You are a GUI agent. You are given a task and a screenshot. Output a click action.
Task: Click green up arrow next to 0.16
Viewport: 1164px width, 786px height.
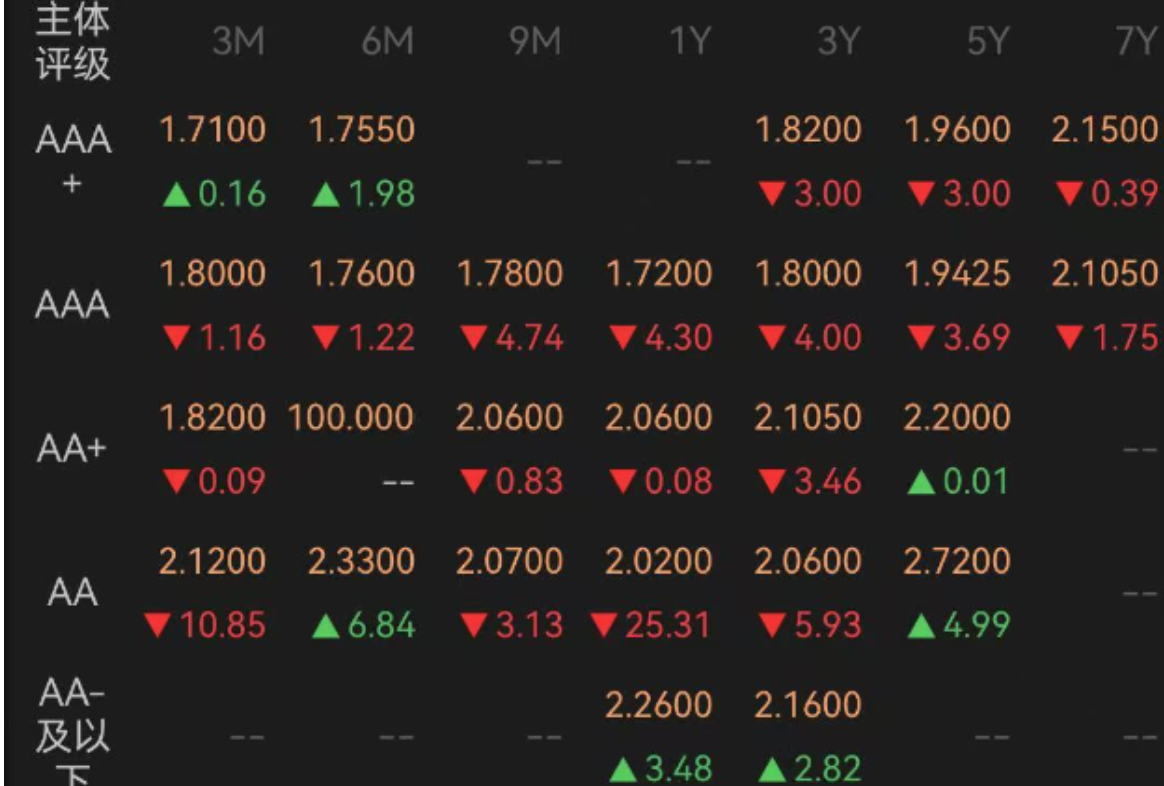pos(177,195)
